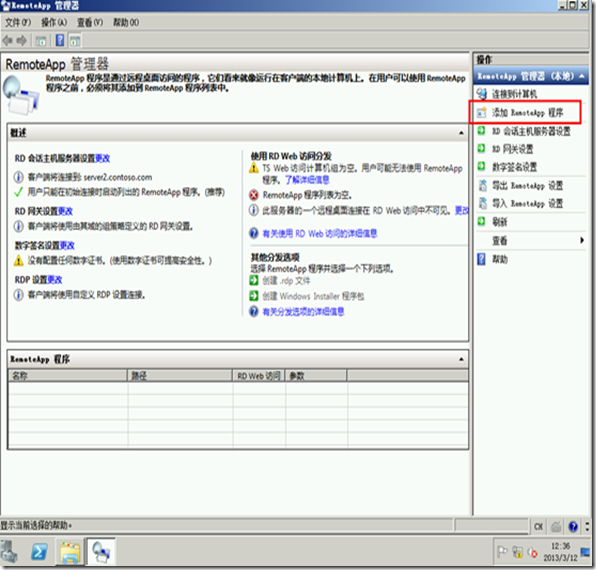Open the 操作(A) menu
Image resolution: width=596 pixels, height=570 pixels.
(x=54, y=22)
